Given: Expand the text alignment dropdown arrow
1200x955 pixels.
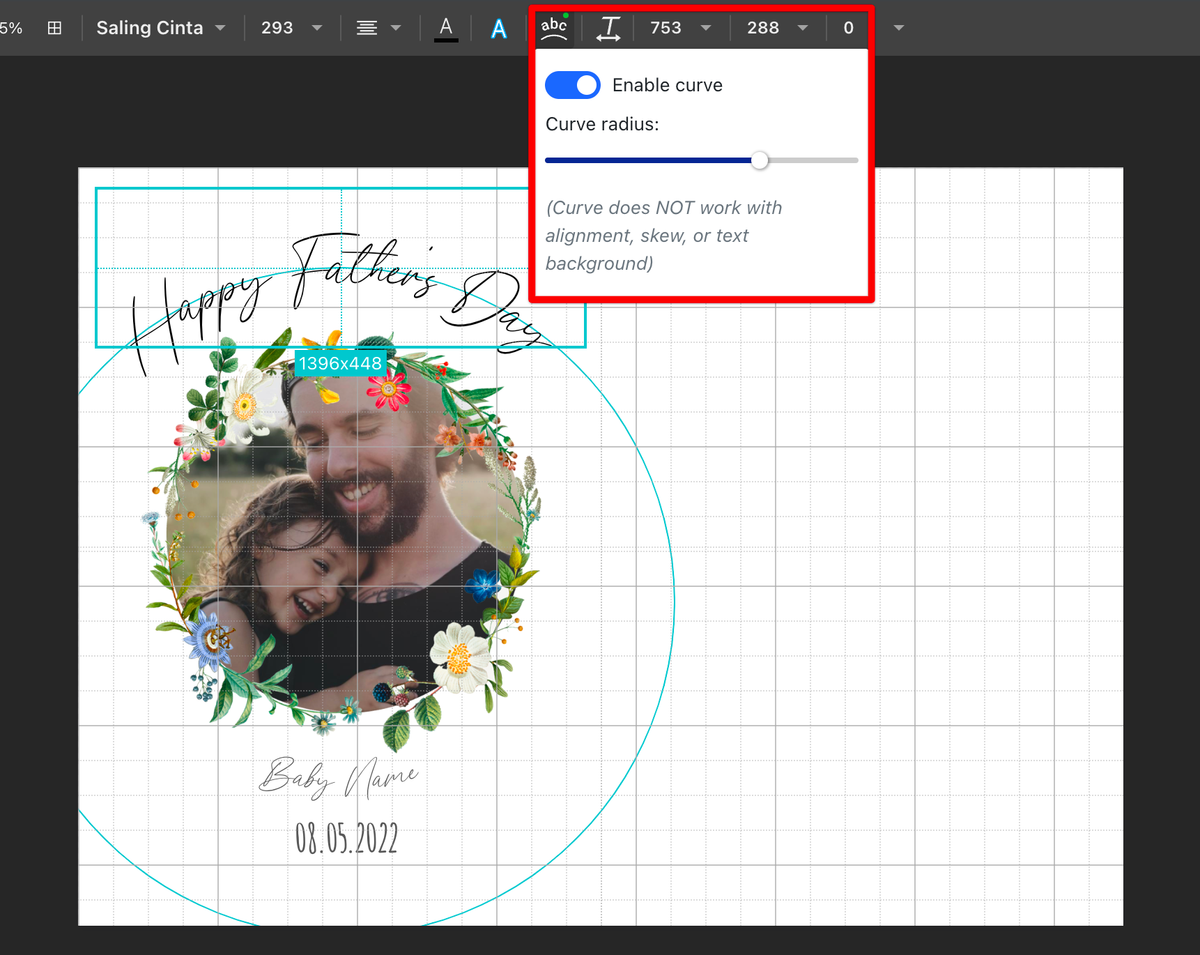Looking at the screenshot, I should (x=396, y=28).
